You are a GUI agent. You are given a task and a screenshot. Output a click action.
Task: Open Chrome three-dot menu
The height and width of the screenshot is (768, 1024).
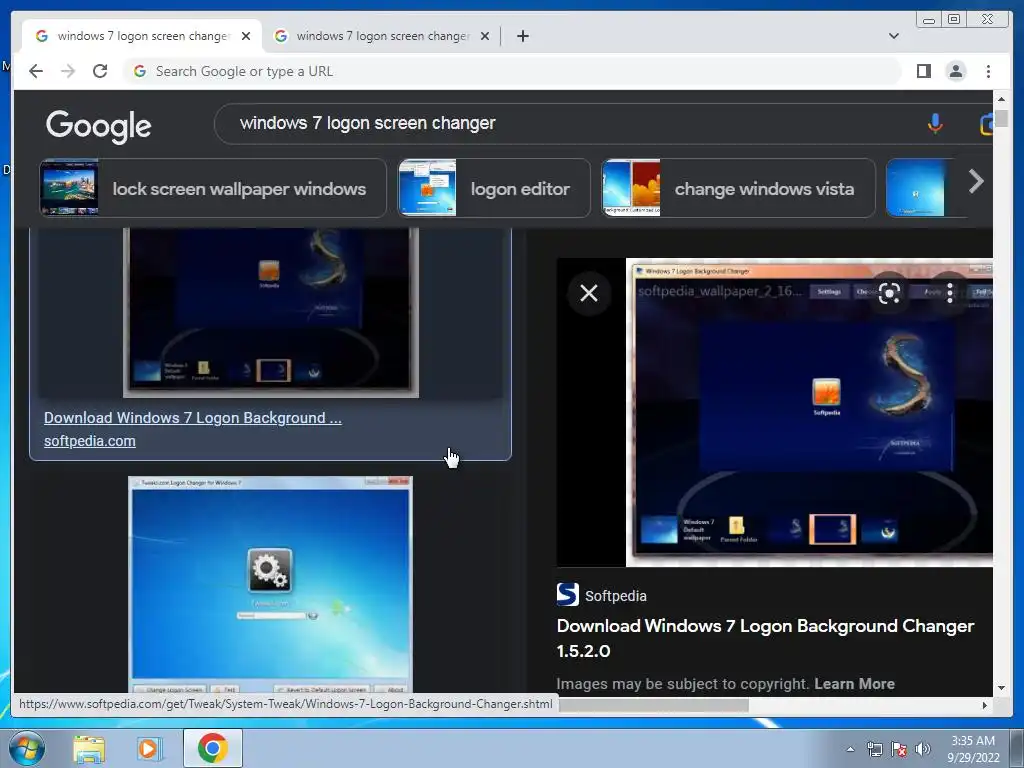coord(988,71)
